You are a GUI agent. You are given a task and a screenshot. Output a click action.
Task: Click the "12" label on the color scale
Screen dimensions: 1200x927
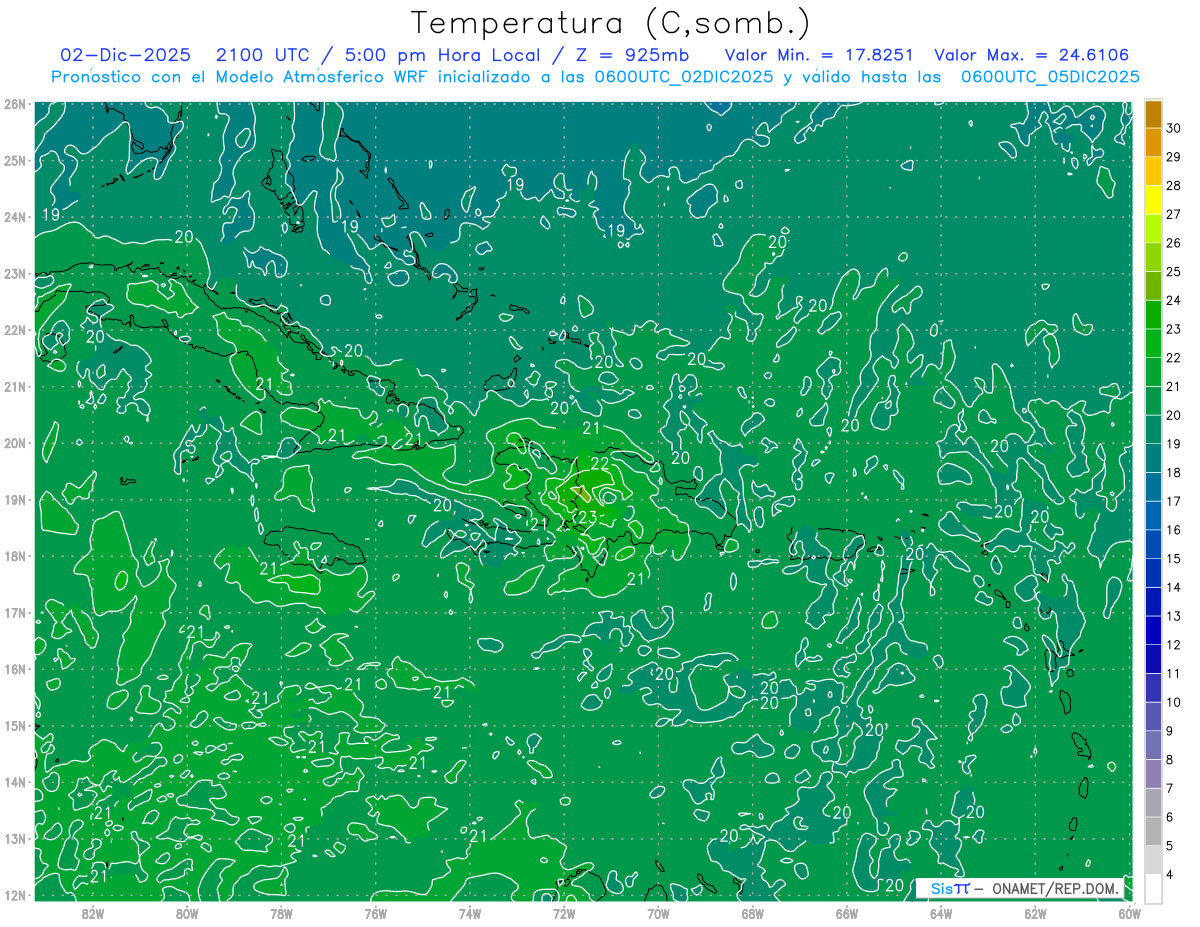(1174, 645)
